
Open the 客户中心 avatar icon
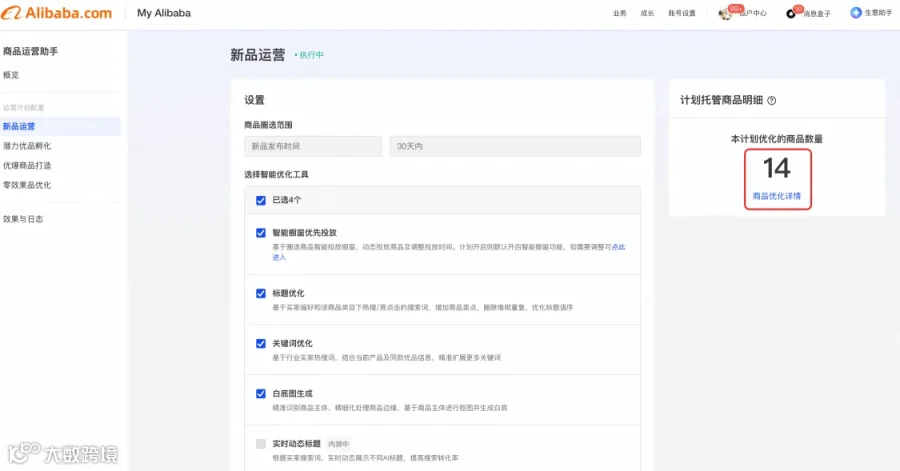pos(726,14)
